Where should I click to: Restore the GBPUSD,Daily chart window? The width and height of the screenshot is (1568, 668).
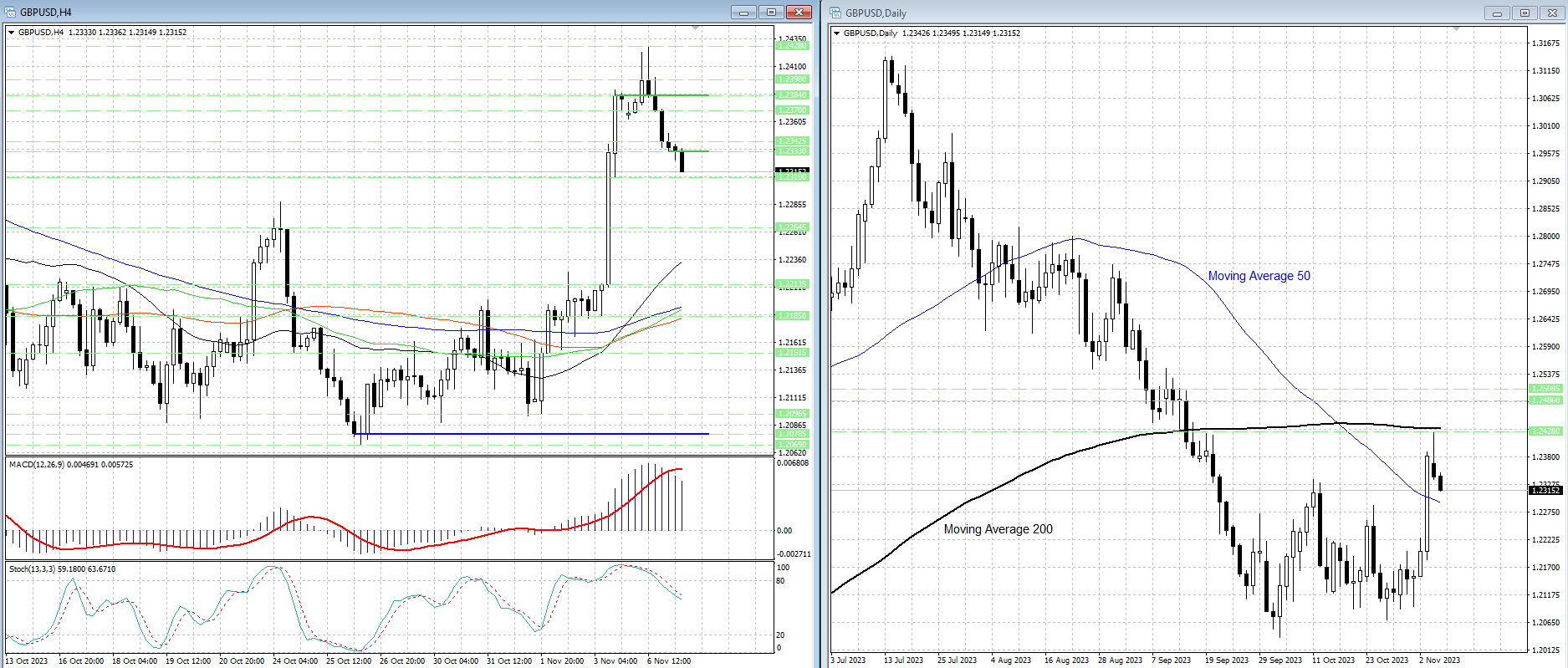point(1525,13)
